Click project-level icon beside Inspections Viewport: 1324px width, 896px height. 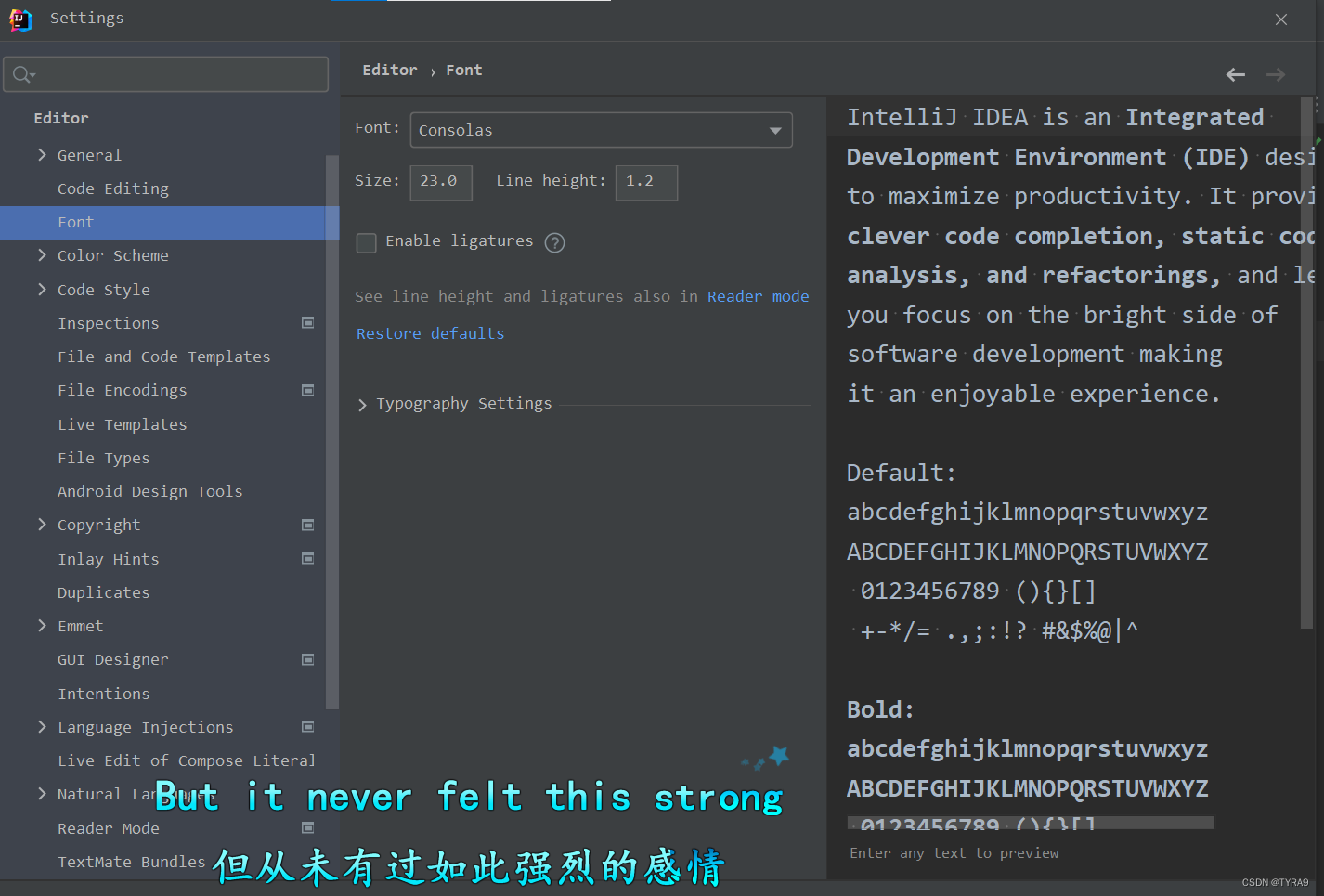(x=307, y=322)
